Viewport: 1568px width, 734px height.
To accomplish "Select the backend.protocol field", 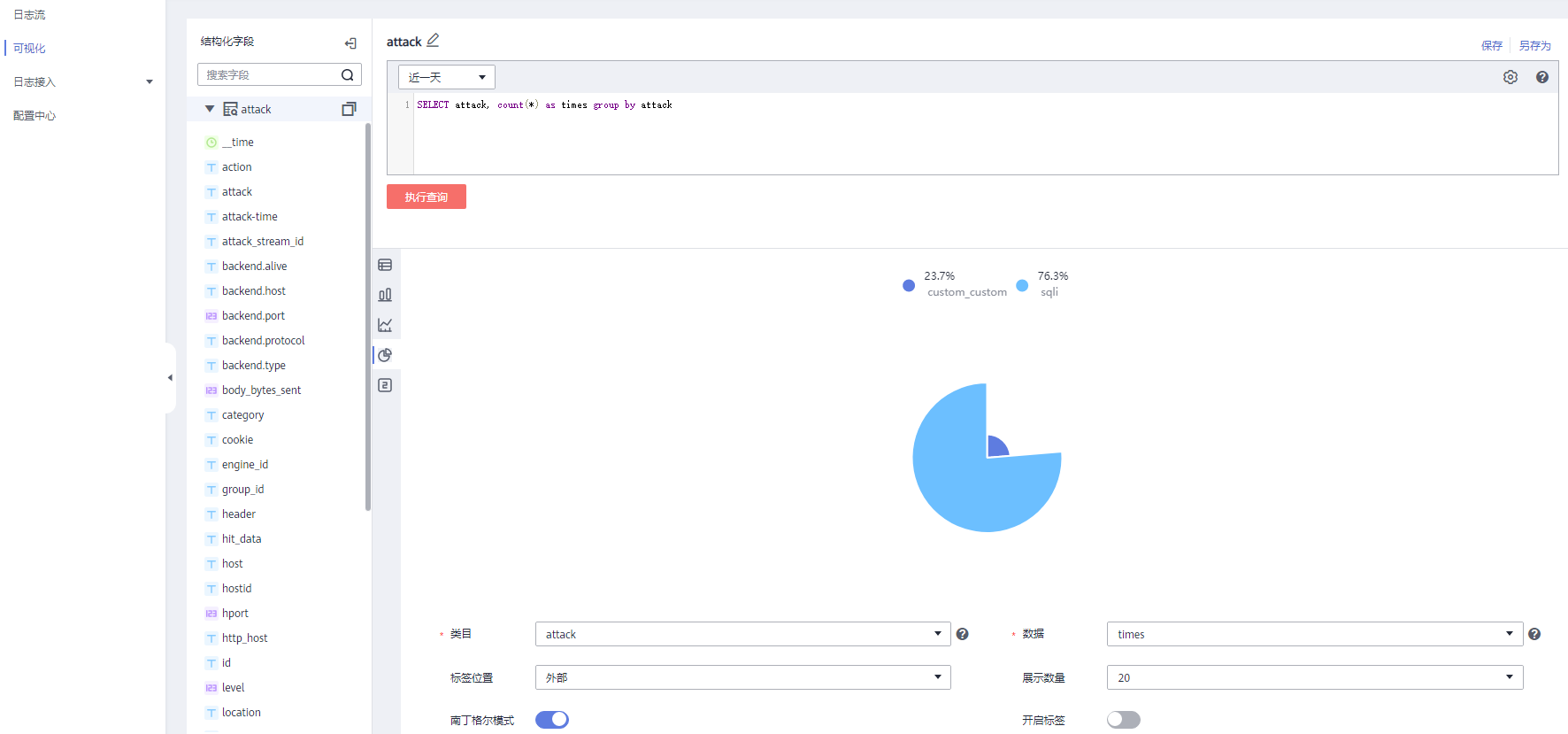I will click(264, 341).
